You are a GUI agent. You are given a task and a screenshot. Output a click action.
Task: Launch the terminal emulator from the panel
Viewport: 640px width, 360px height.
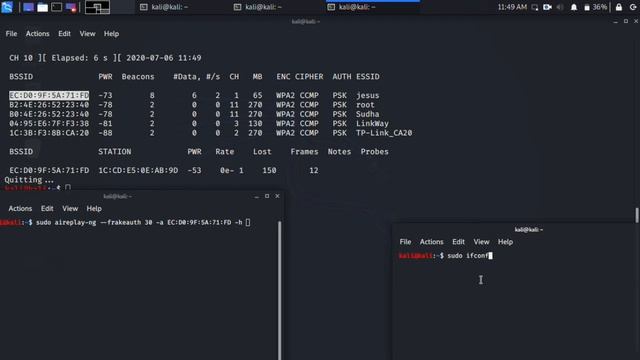57,7
